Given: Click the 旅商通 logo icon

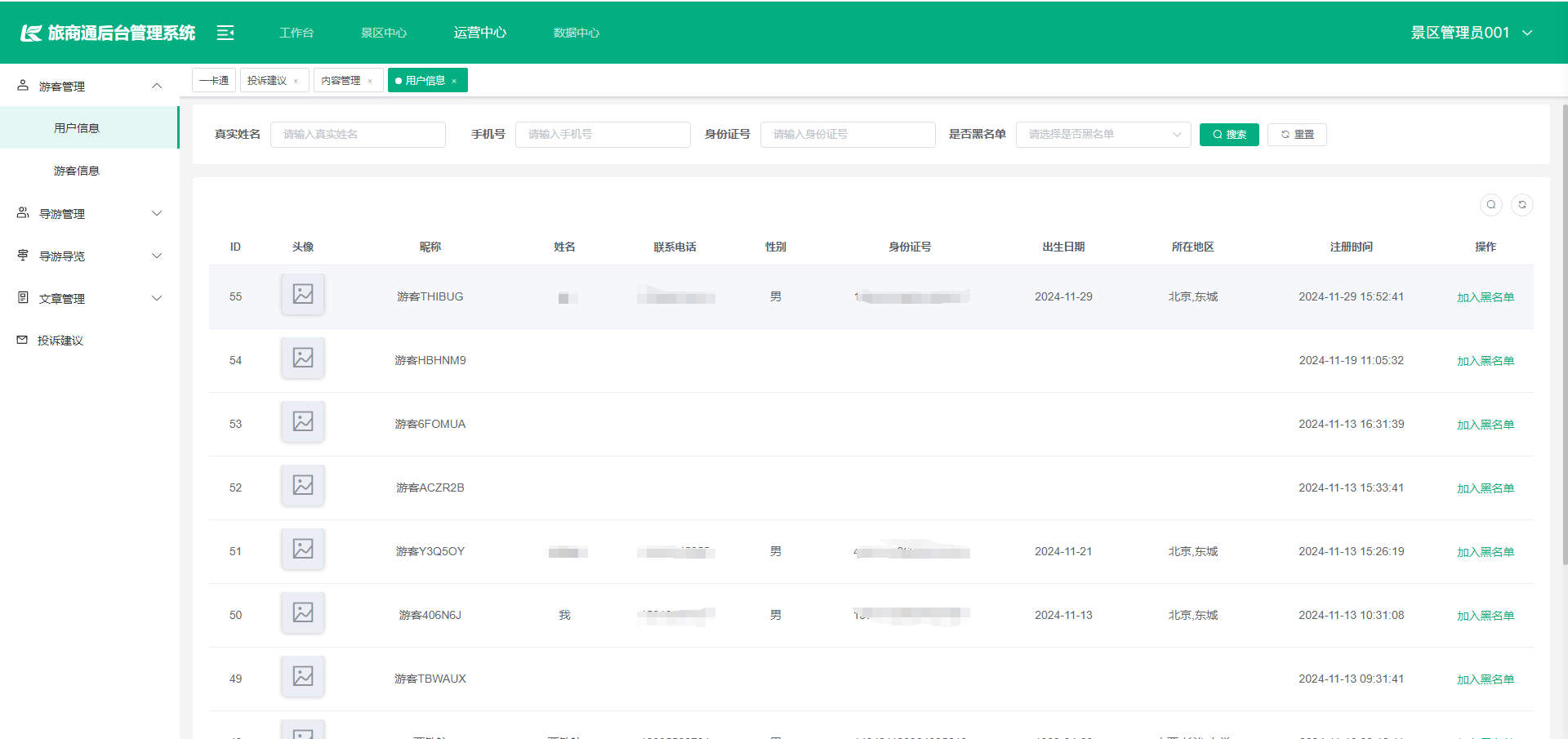Looking at the screenshot, I should [31, 33].
